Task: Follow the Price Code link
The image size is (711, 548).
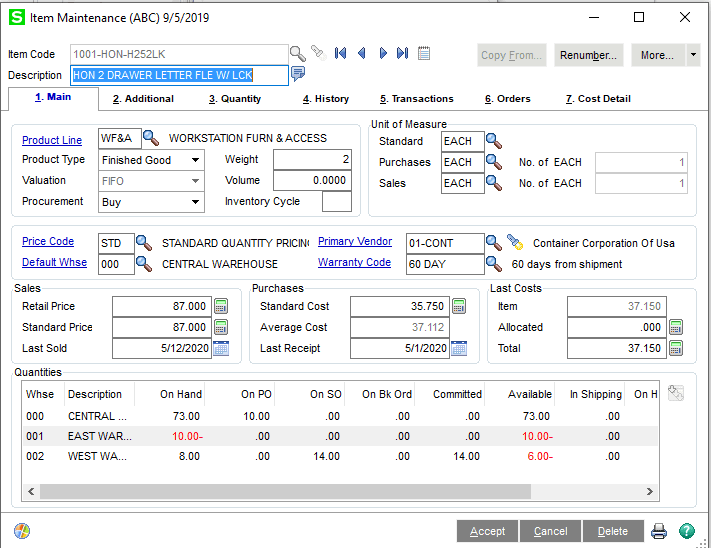Action: [48, 241]
